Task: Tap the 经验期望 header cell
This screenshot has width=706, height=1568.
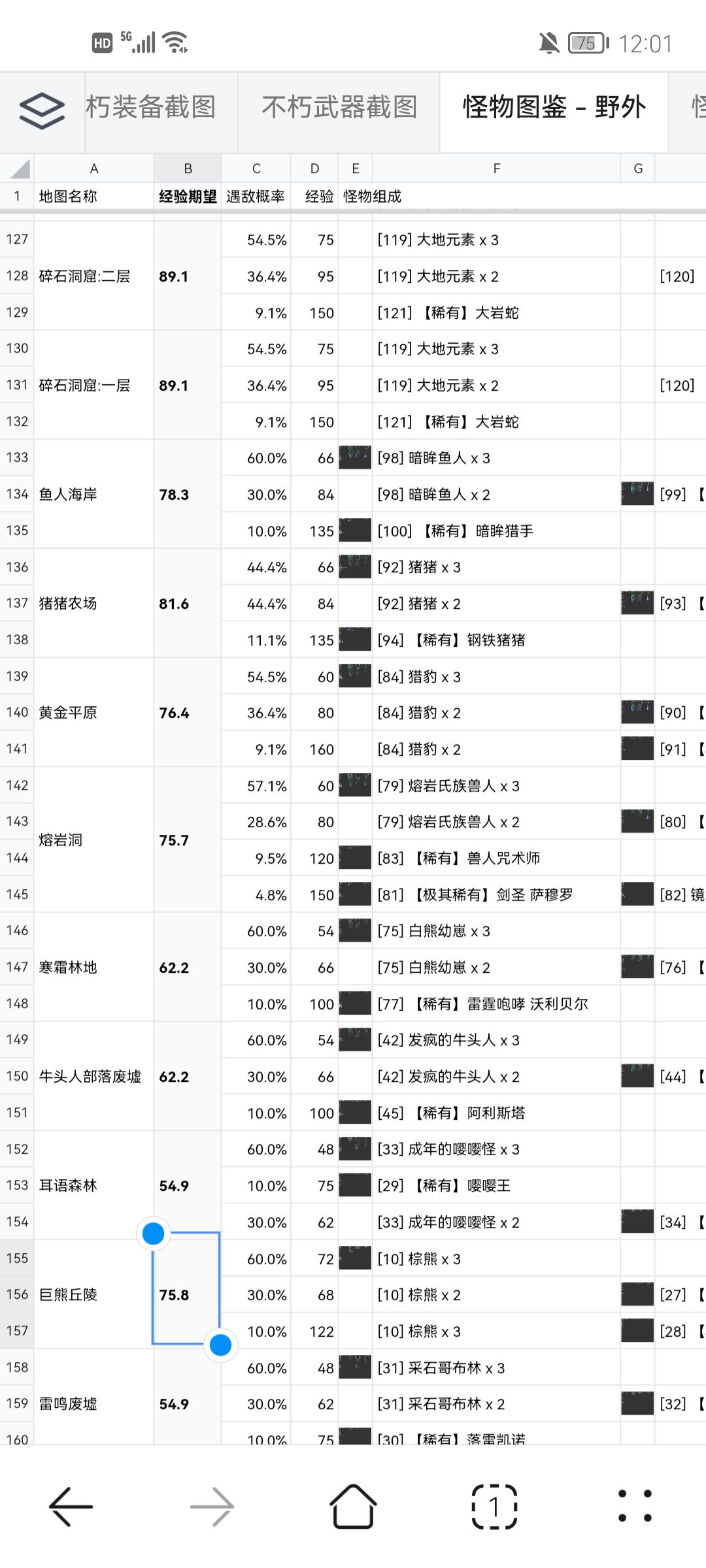Action: [188, 197]
